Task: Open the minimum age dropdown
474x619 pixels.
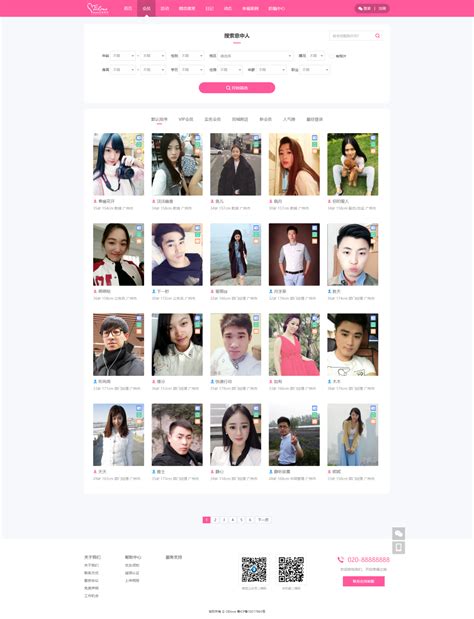Action: (x=123, y=56)
